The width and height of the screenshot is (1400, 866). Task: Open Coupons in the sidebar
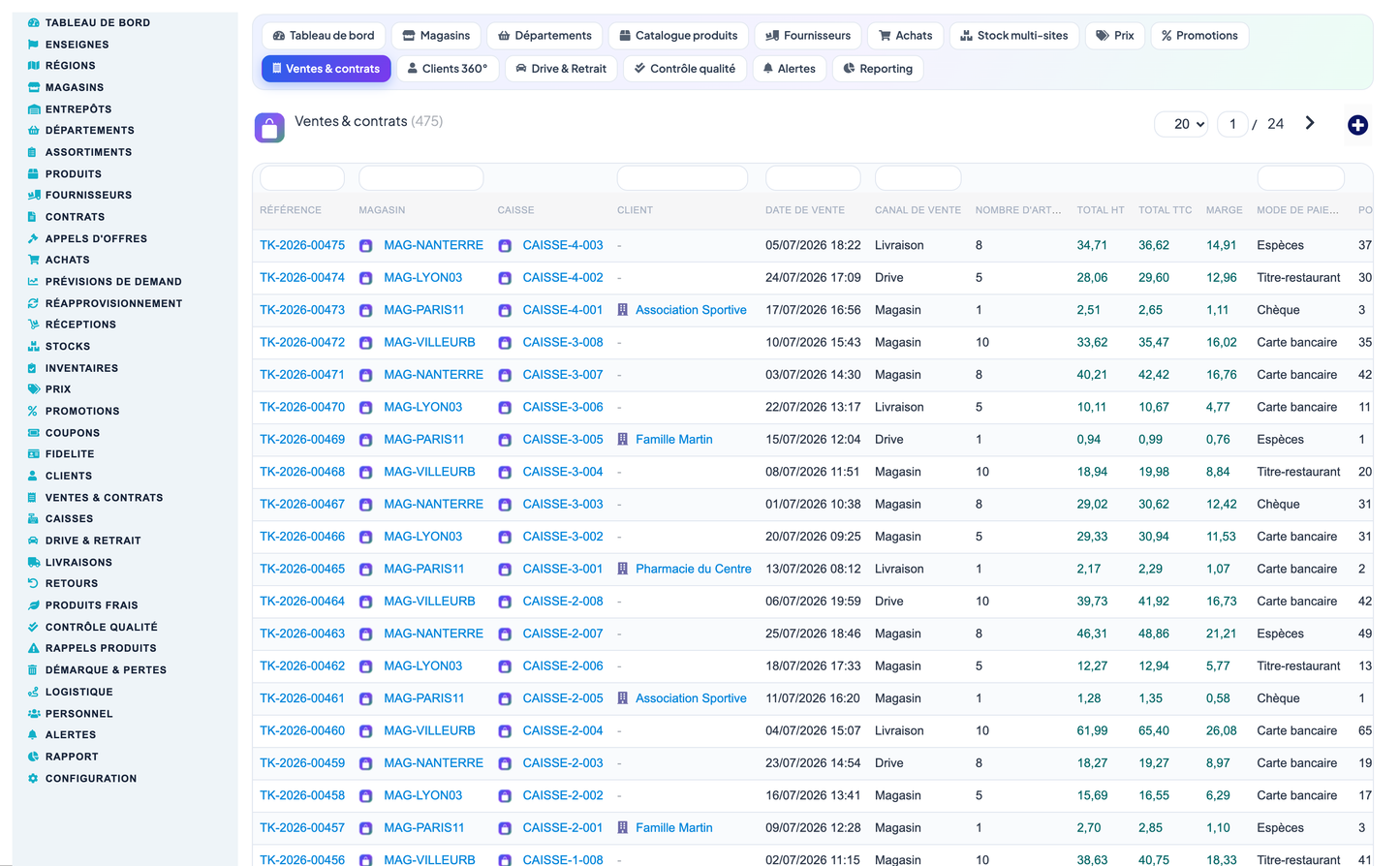(x=73, y=433)
